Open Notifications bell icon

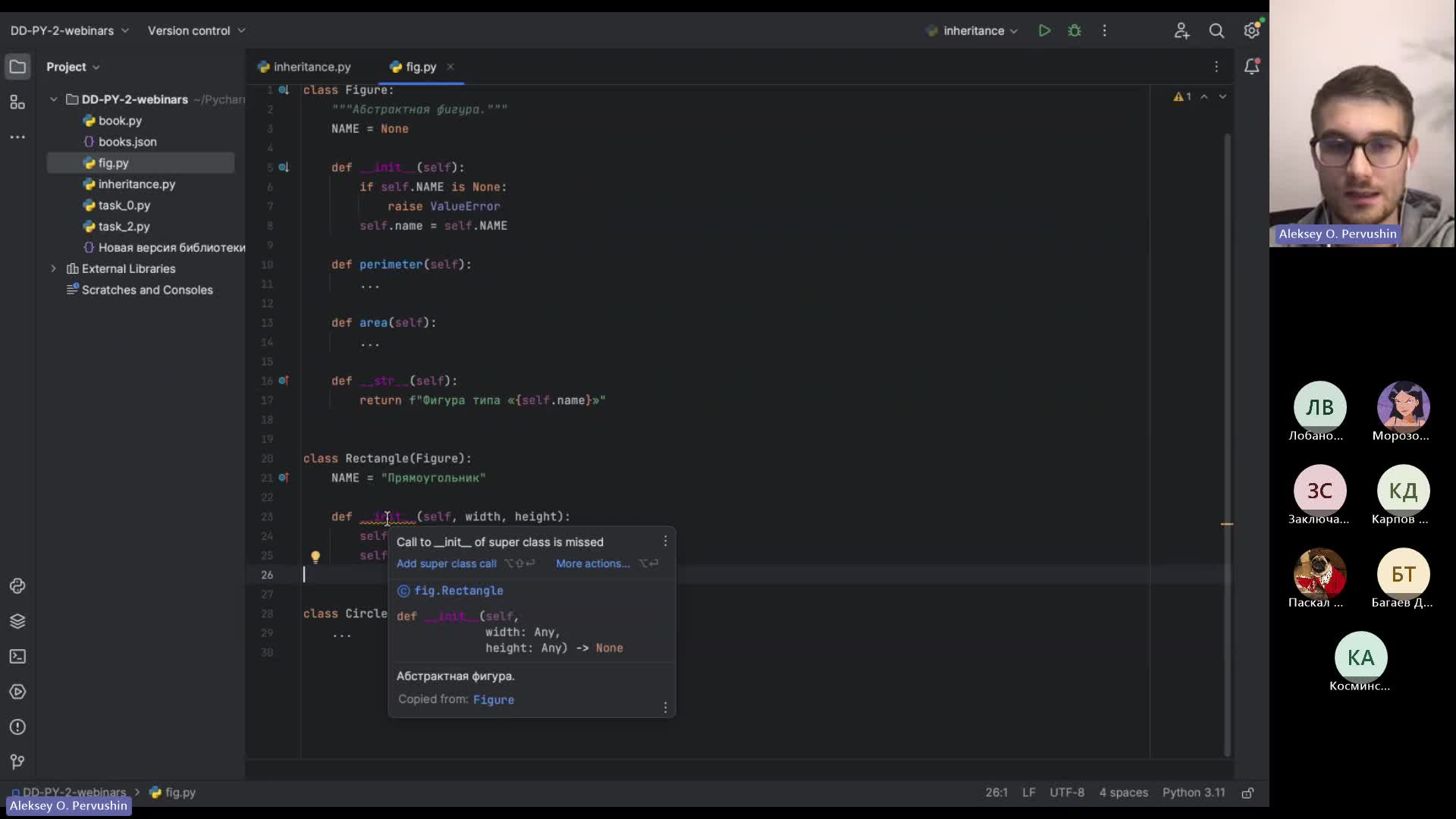click(x=1252, y=67)
